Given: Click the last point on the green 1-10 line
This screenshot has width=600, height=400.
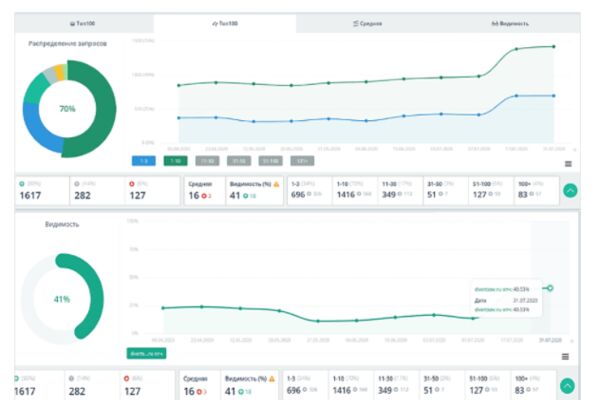Looking at the screenshot, I should coord(554,47).
